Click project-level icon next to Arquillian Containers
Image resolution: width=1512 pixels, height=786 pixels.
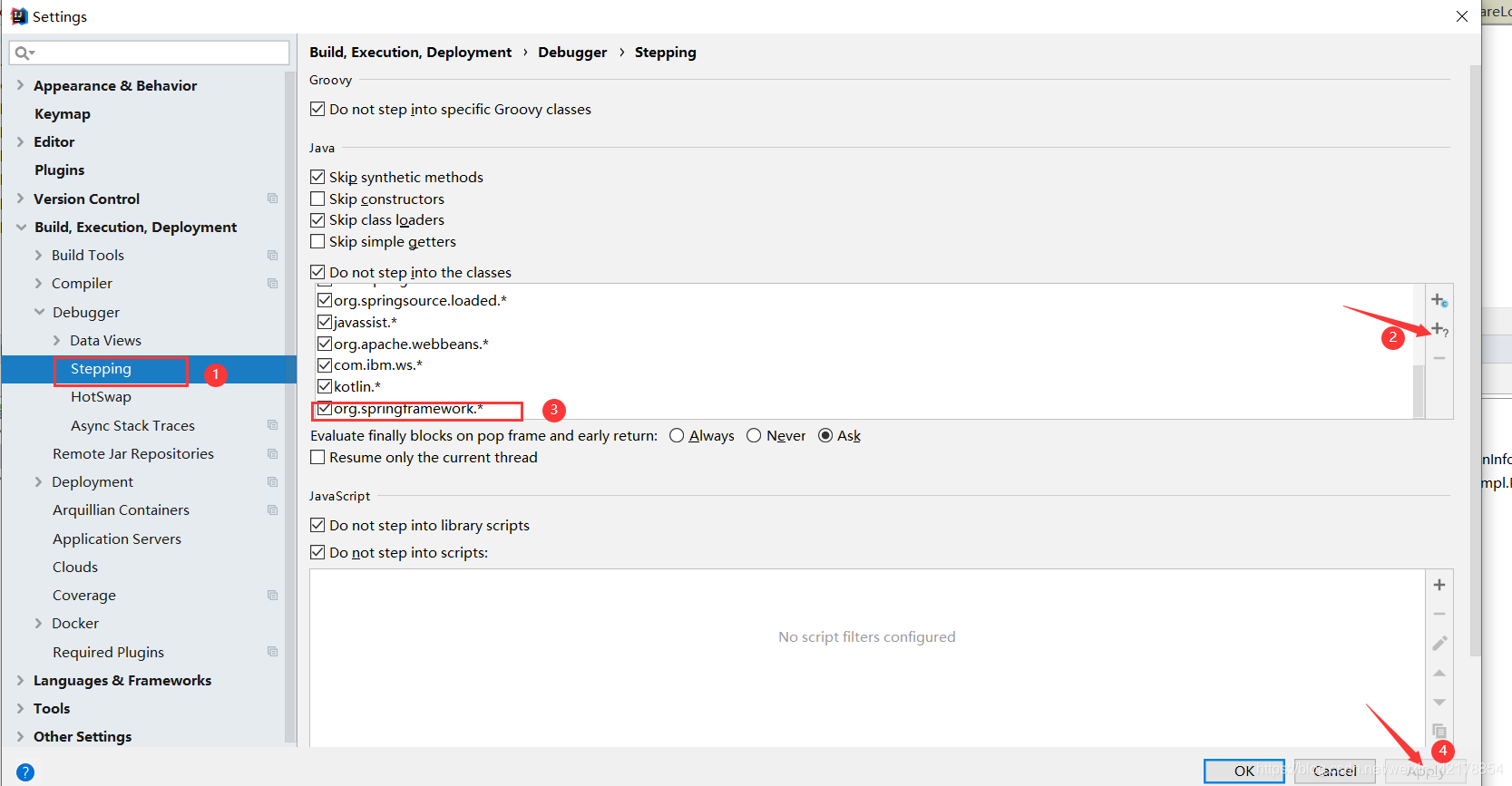point(272,510)
